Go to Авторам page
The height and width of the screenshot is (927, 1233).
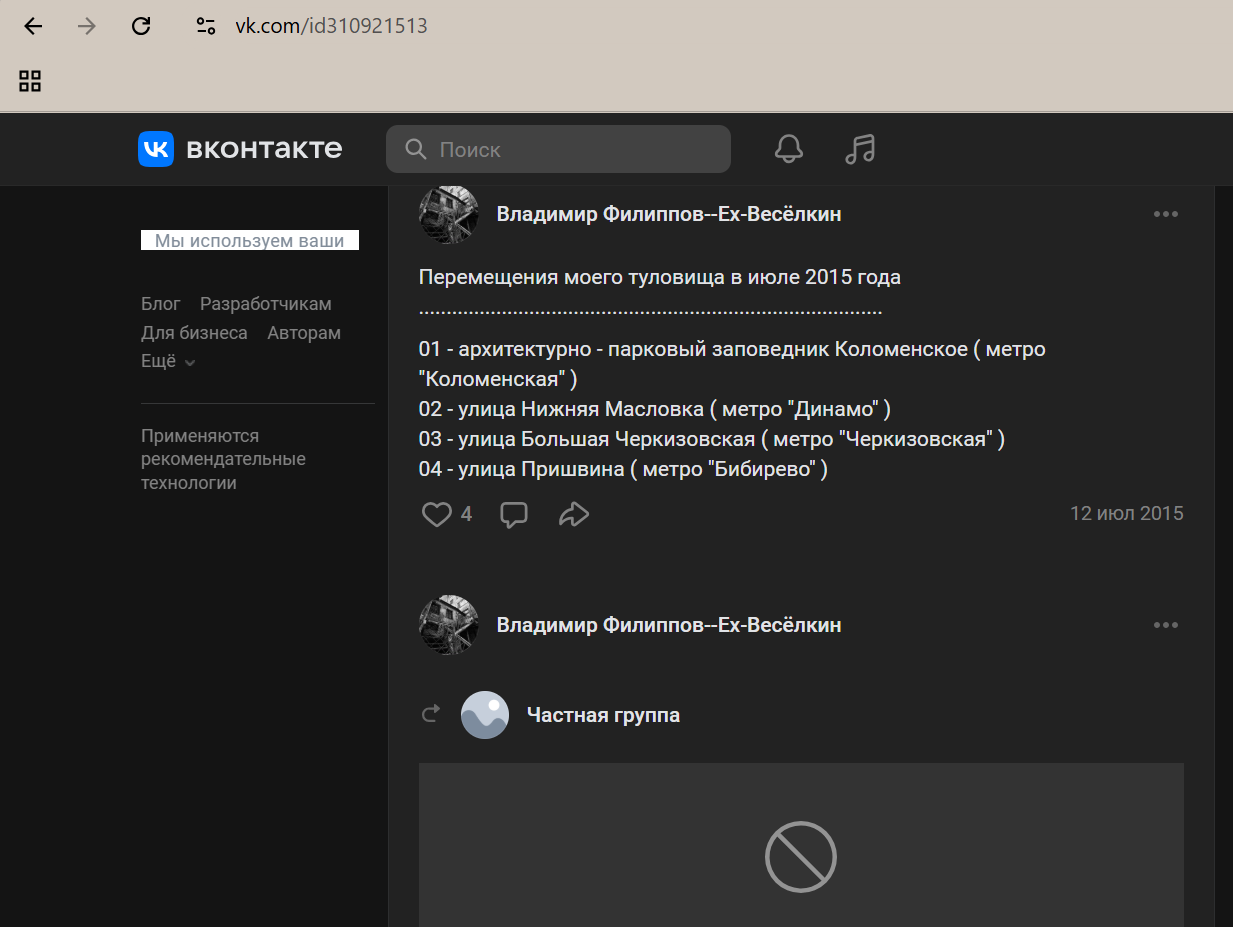[x=304, y=333]
